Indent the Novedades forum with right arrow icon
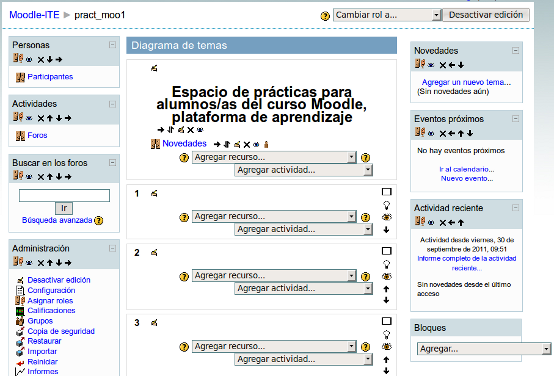The width and height of the screenshot is (554, 376). tap(217, 145)
